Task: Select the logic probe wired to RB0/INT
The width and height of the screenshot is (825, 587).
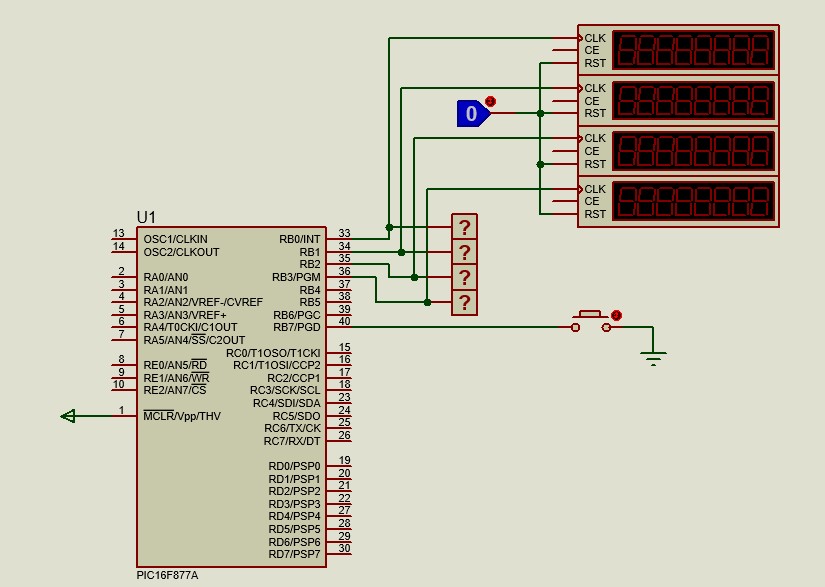Action: pos(465,227)
